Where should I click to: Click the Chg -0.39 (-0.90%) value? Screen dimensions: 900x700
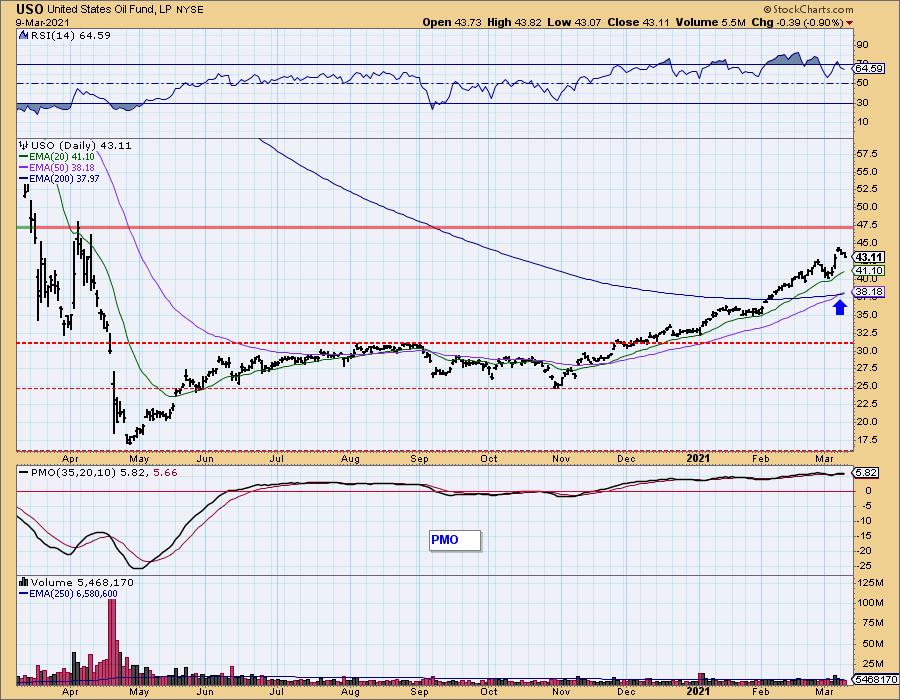click(797, 22)
